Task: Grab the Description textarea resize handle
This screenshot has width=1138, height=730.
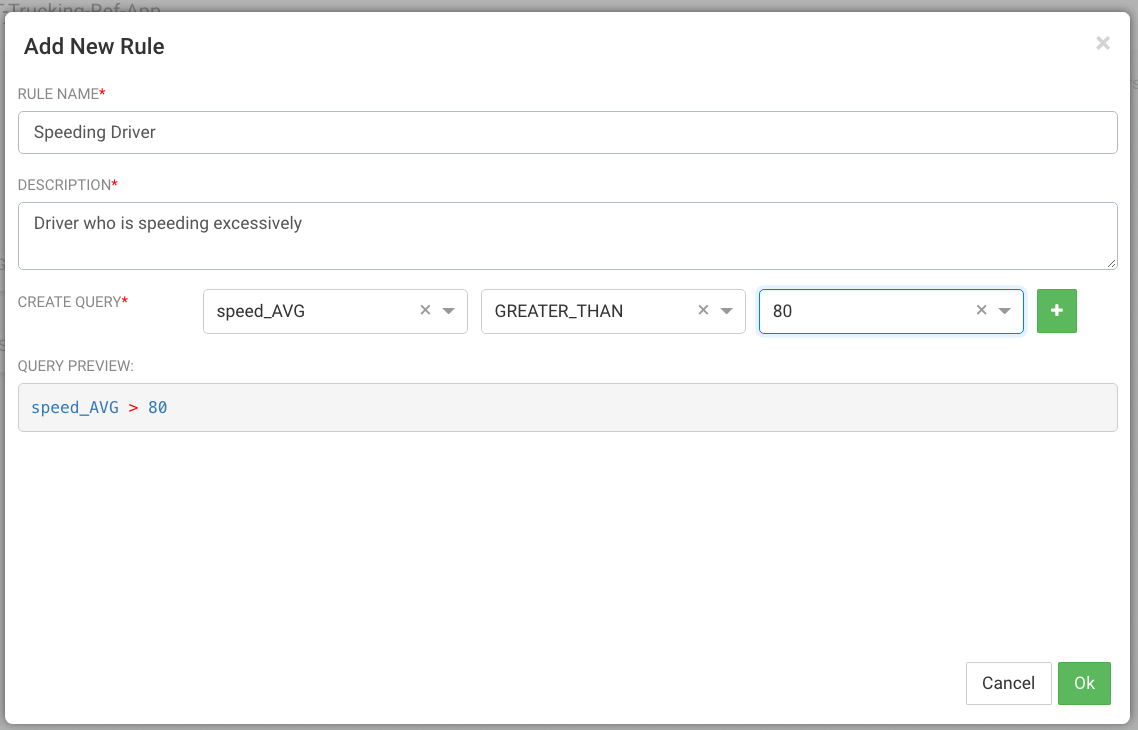Action: pos(1112,264)
